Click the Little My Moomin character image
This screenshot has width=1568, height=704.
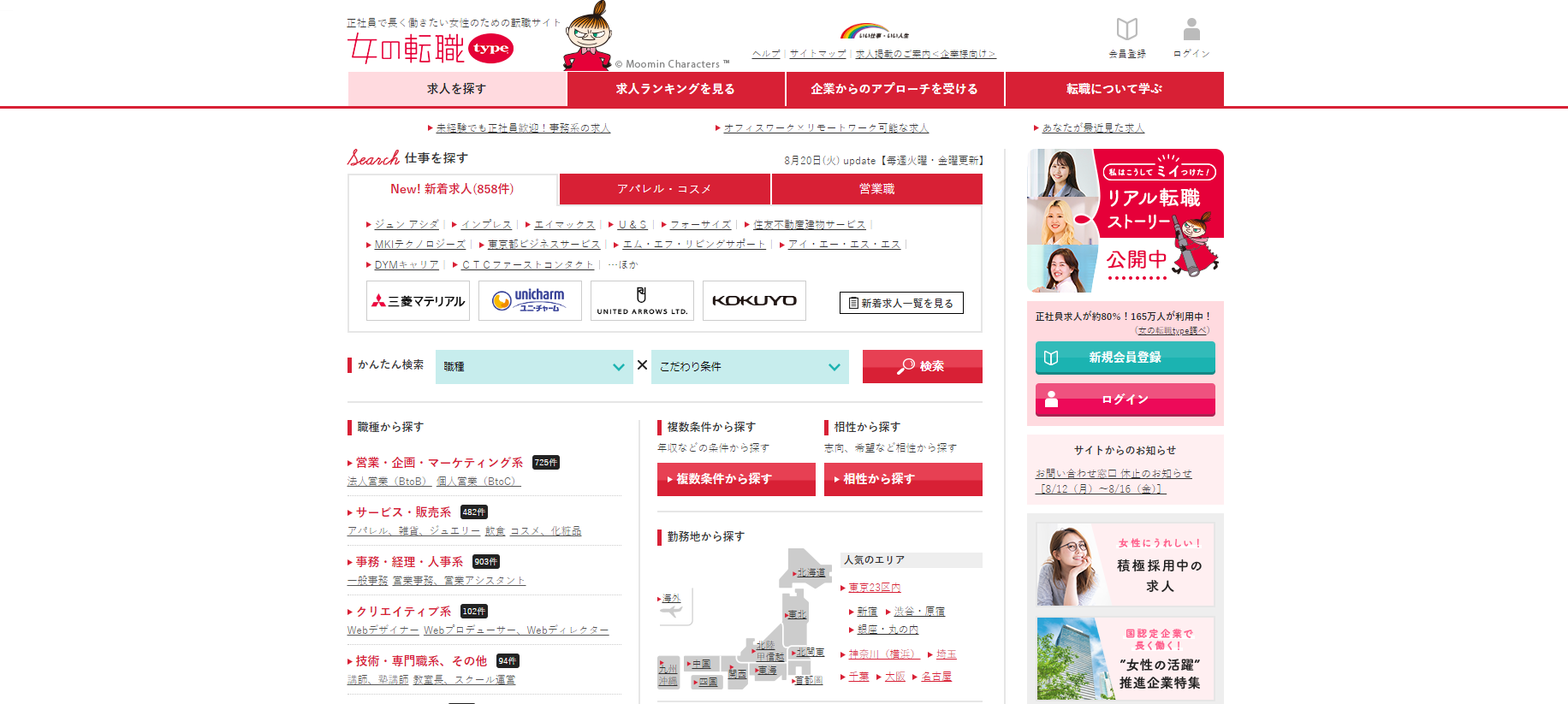click(587, 36)
